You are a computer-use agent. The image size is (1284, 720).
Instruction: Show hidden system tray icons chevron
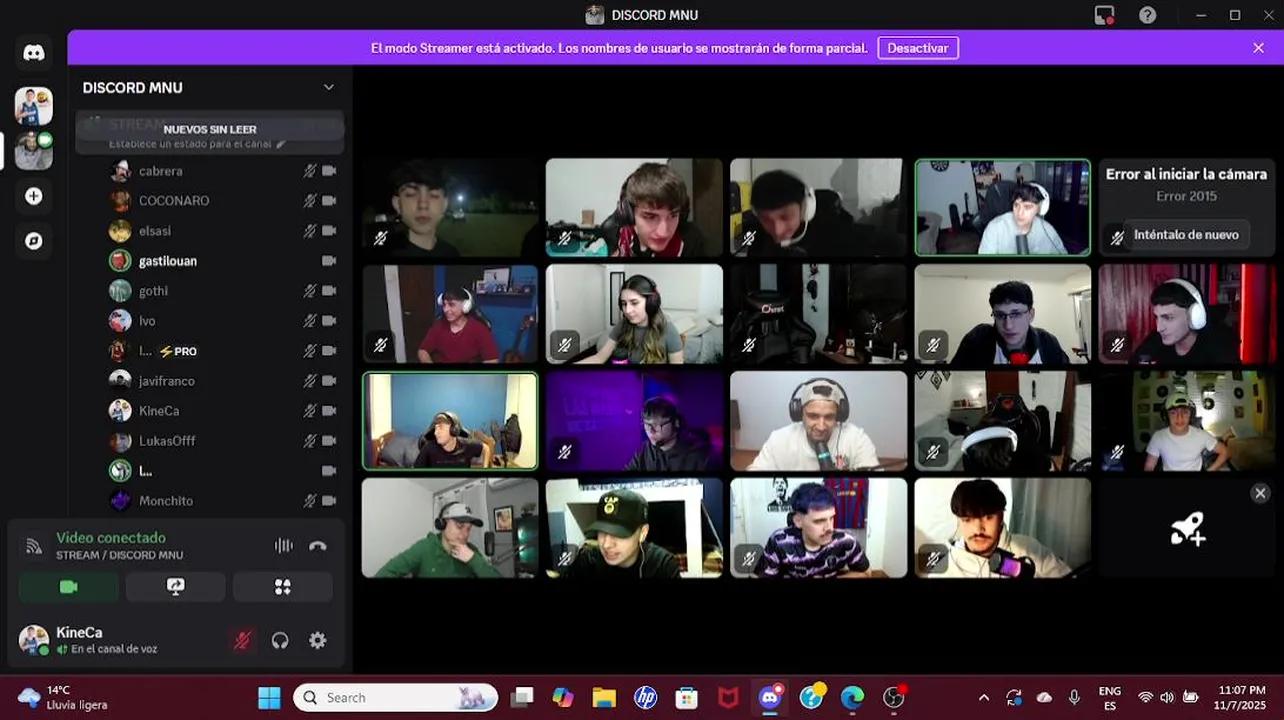(x=984, y=697)
